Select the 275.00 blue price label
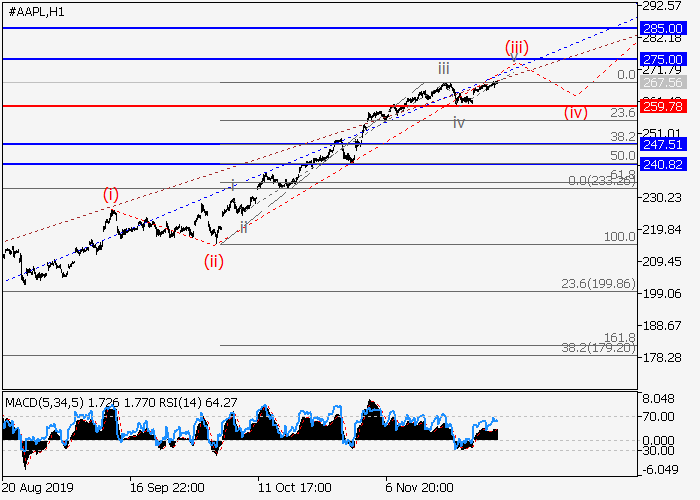700x500 pixels. point(663,59)
